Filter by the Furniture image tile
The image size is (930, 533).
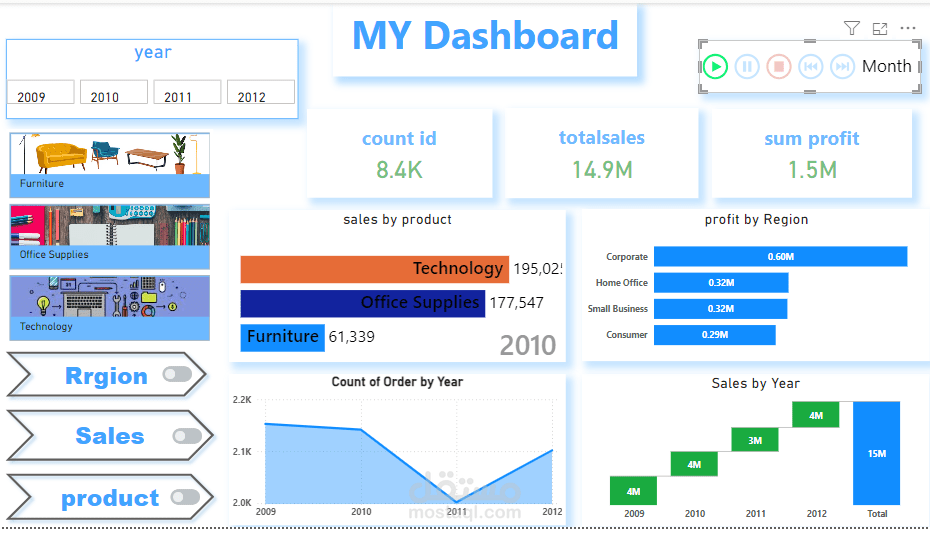click(x=110, y=165)
